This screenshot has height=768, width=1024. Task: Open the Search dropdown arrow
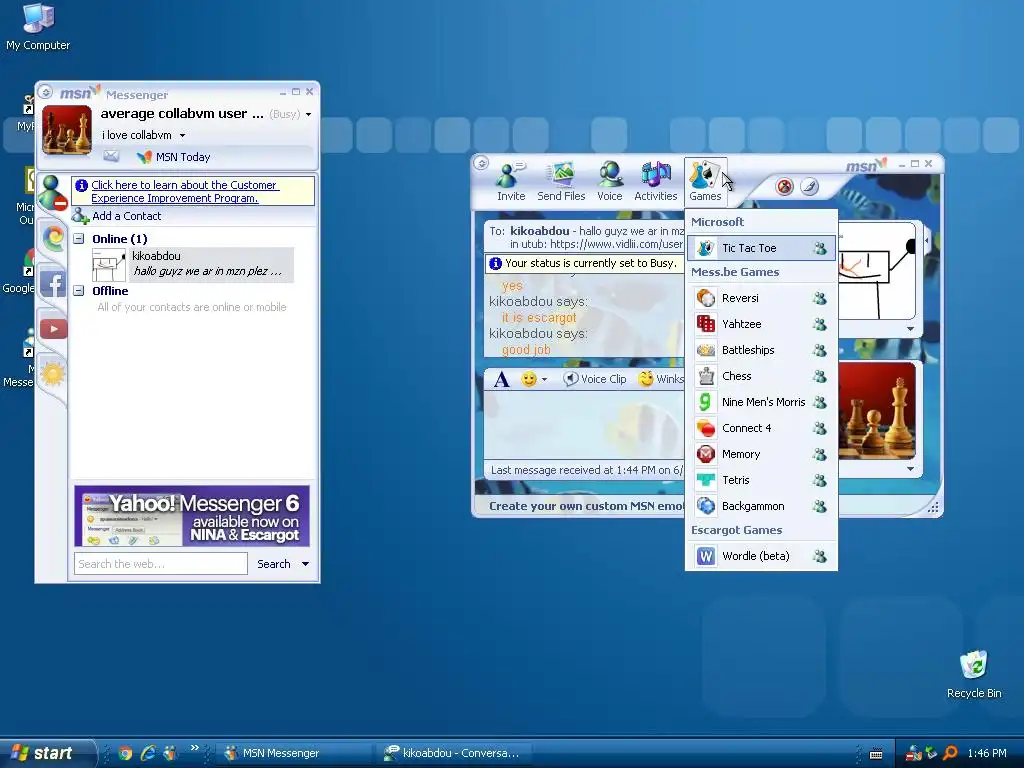(x=305, y=564)
